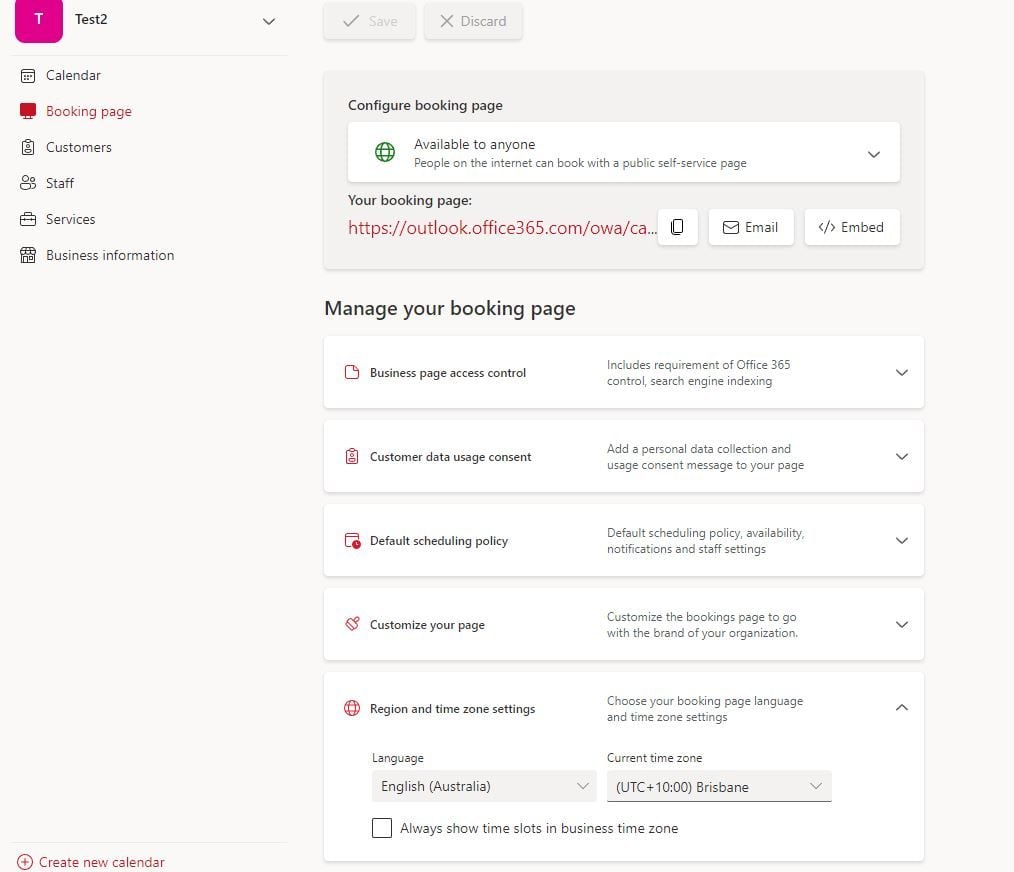Viewport: 1014px width, 872px height.
Task: Click the Customer data usage consent icon
Action: 352,457
